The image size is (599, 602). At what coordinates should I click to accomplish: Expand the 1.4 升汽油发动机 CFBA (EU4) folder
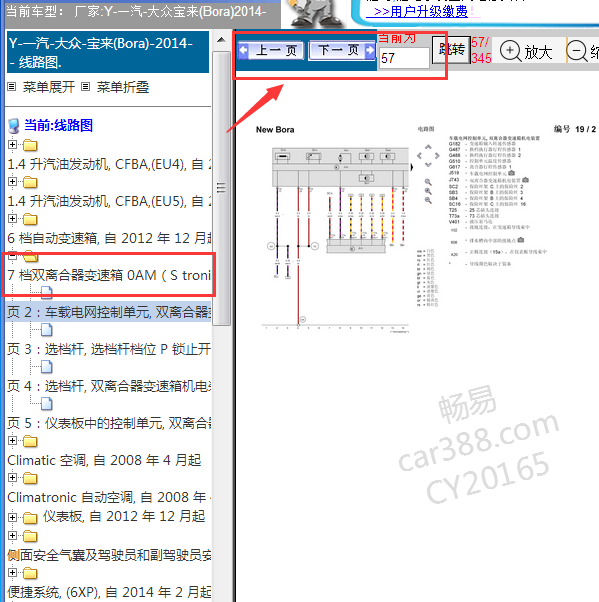tap(12, 145)
